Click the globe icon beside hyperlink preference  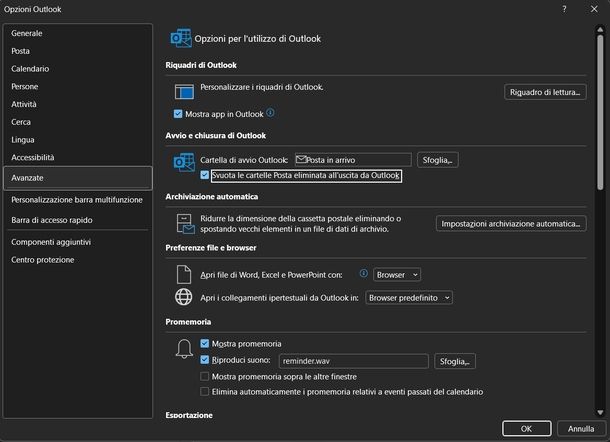(184, 297)
